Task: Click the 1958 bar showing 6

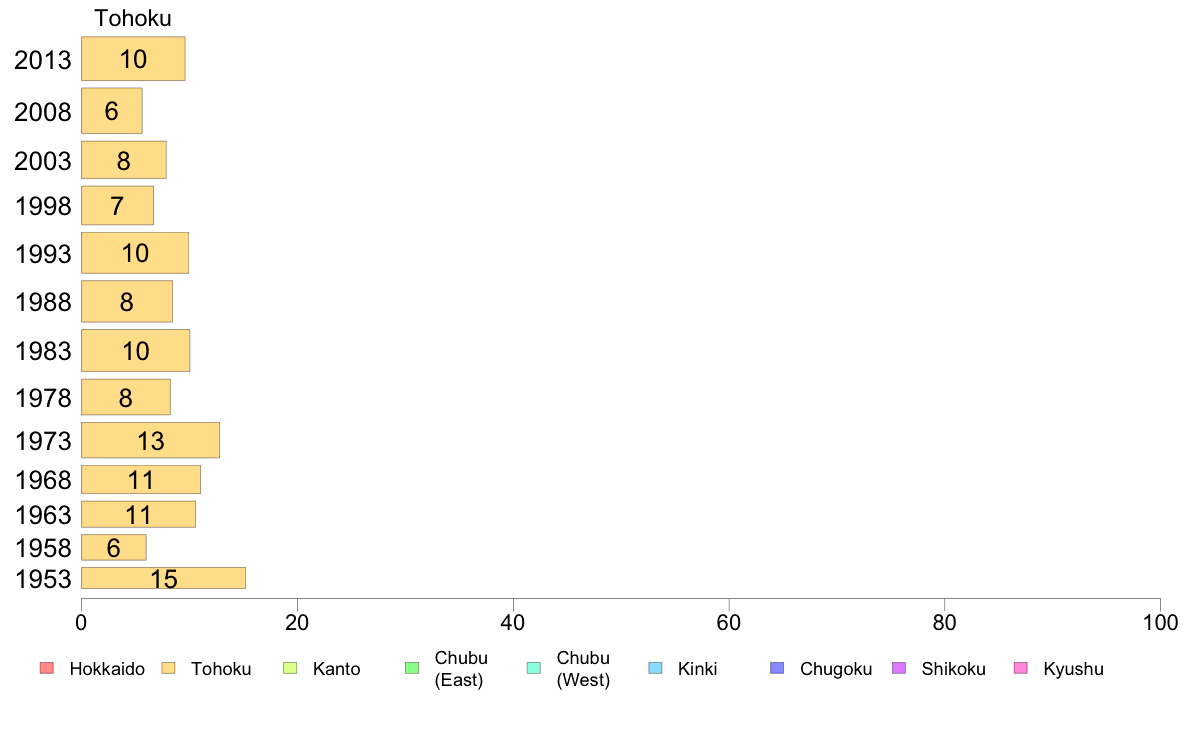Action: click(x=114, y=547)
